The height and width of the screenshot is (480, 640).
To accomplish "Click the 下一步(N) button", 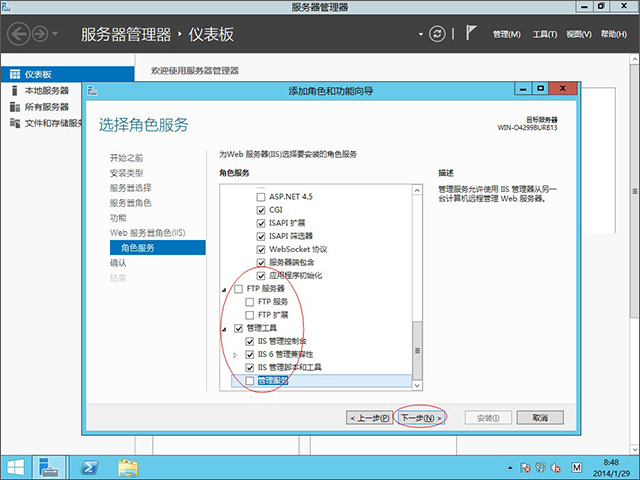I will point(421,418).
